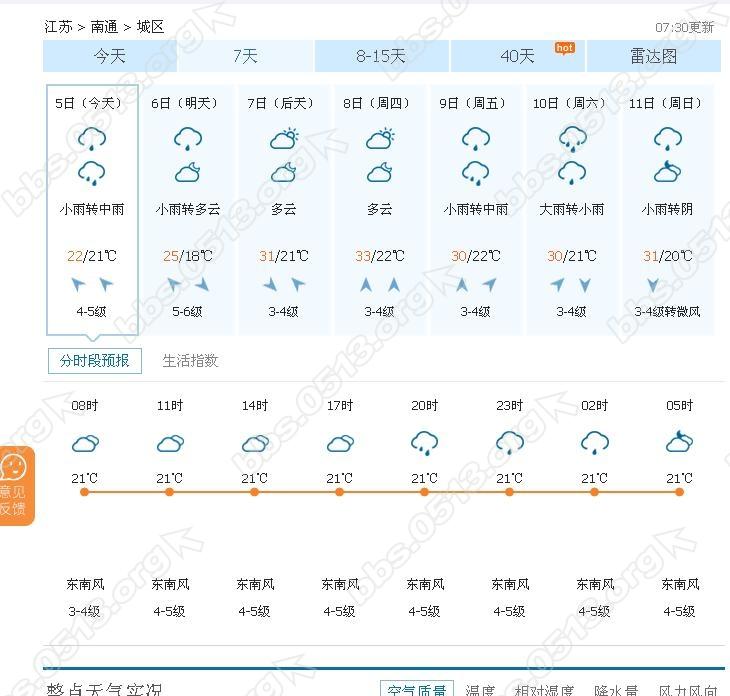The image size is (730, 696).
Task: Open the 意见反馈 feedback widget
Action: (16, 486)
